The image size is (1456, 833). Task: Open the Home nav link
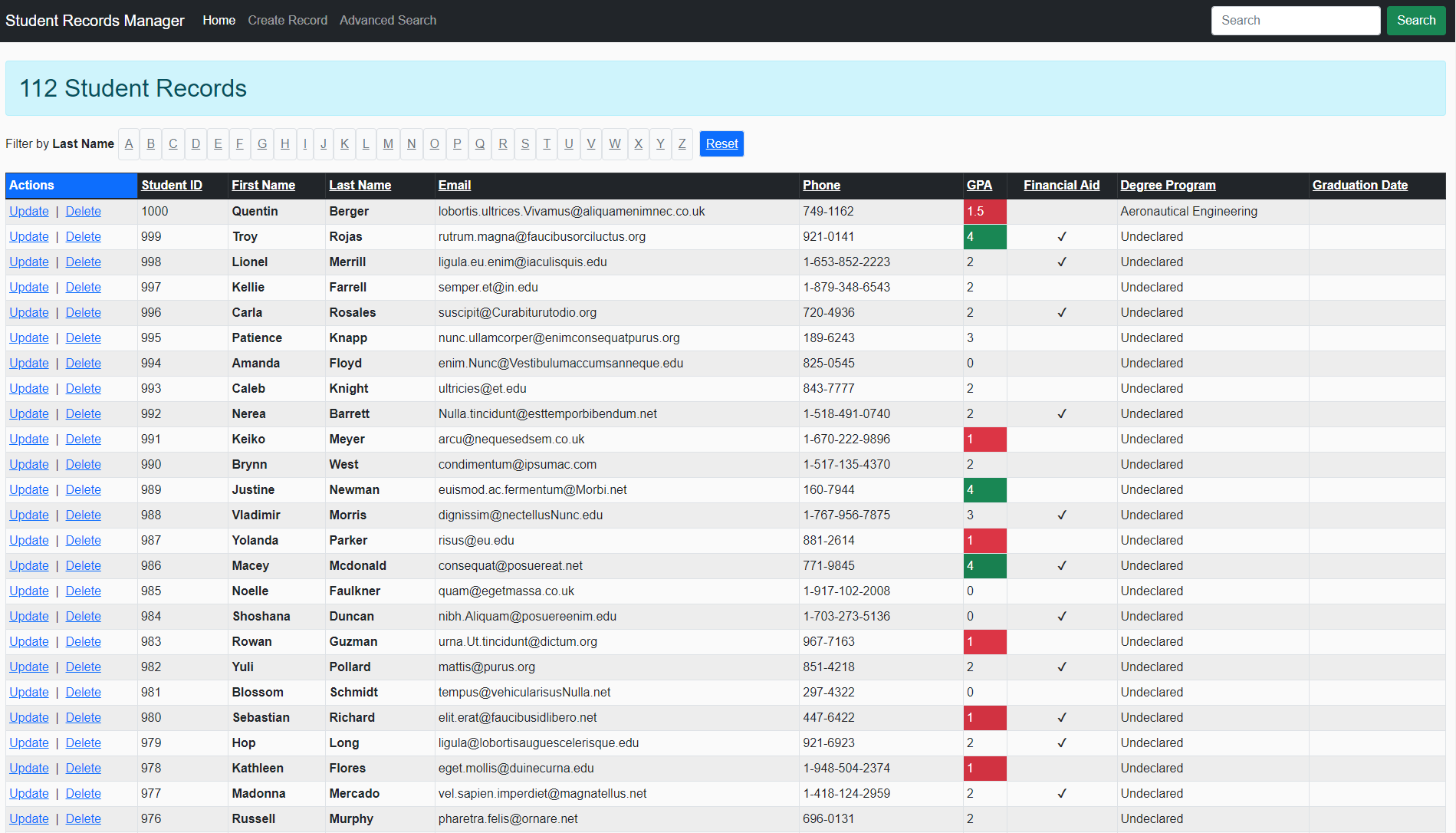point(219,21)
